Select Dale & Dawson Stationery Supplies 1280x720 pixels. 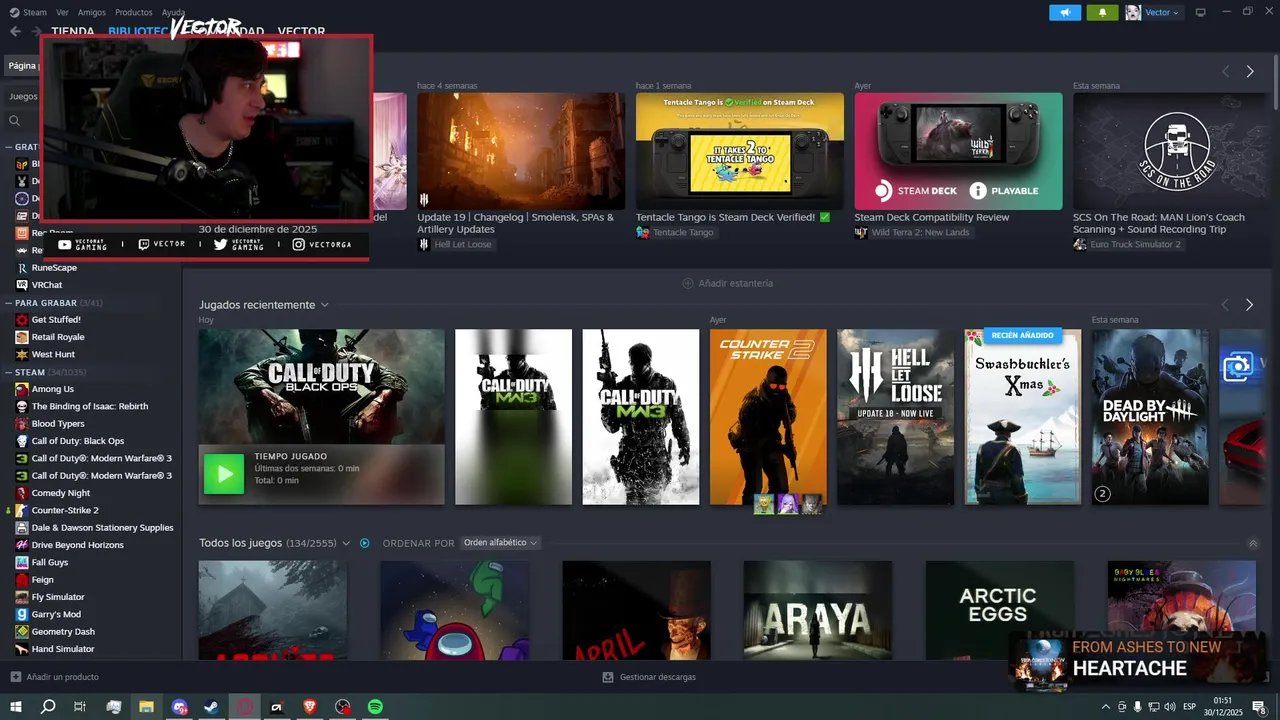(x=102, y=528)
